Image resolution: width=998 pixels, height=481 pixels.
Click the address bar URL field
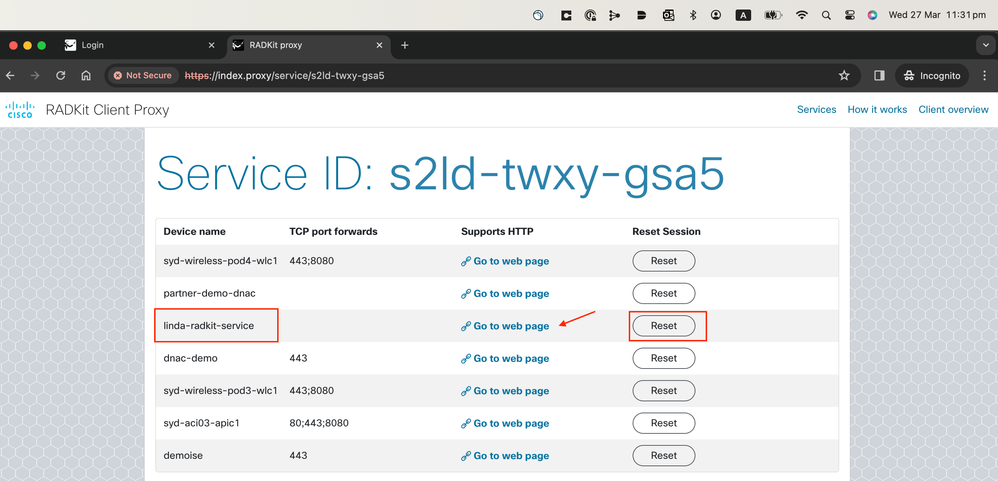(484, 75)
